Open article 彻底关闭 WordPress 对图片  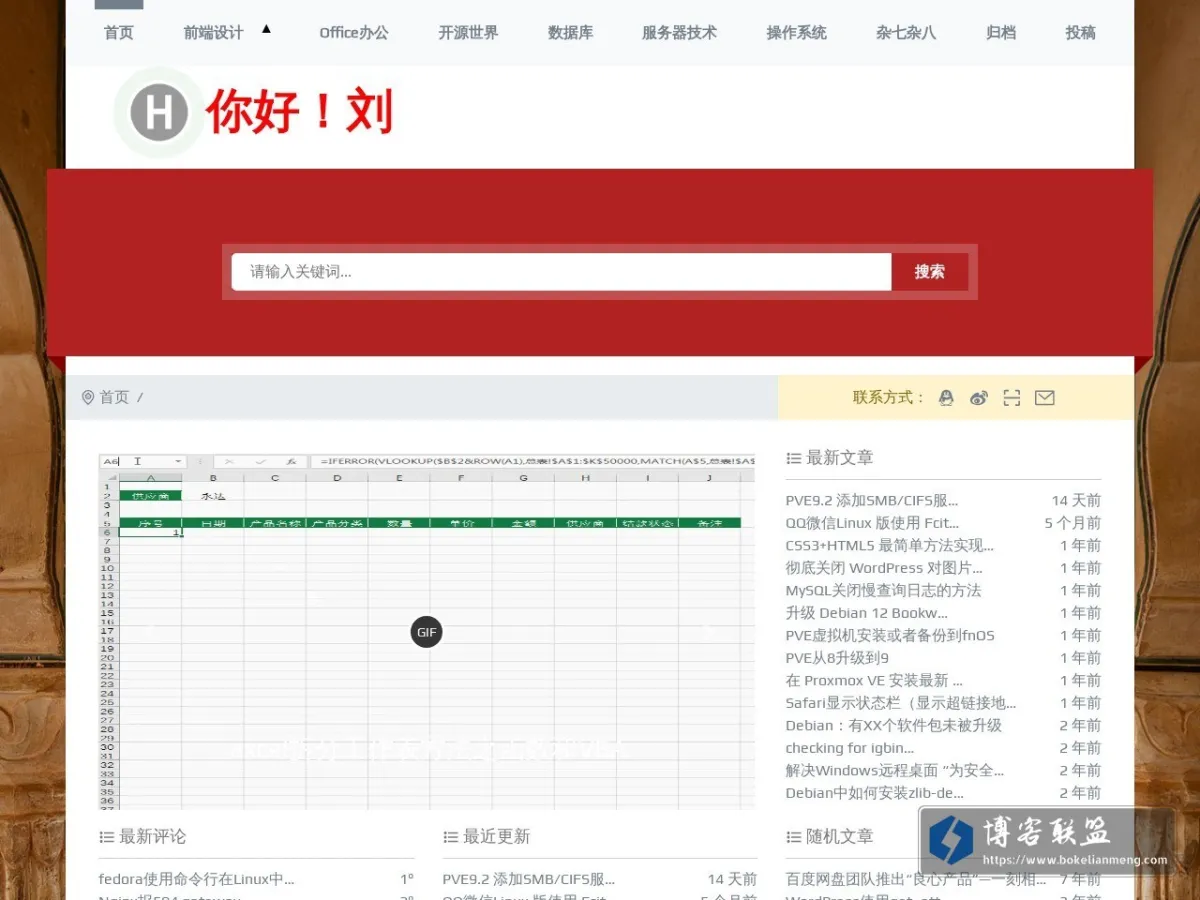pos(884,568)
